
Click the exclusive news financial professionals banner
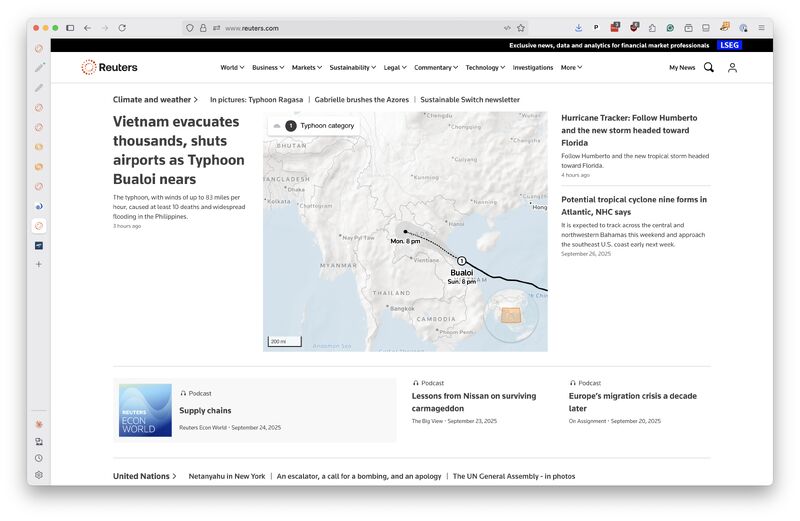pos(609,45)
